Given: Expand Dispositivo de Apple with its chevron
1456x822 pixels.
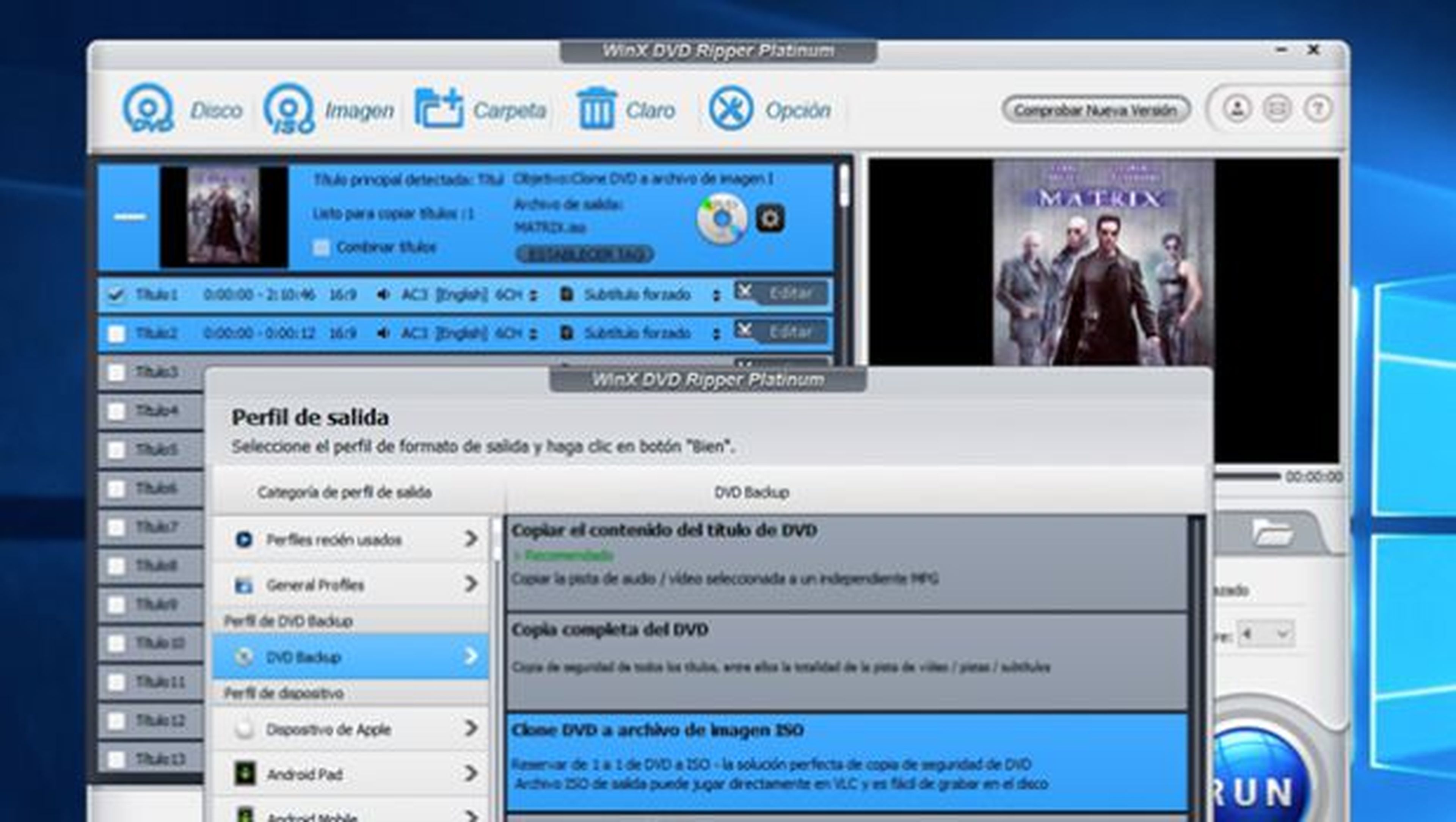Looking at the screenshot, I should (470, 728).
